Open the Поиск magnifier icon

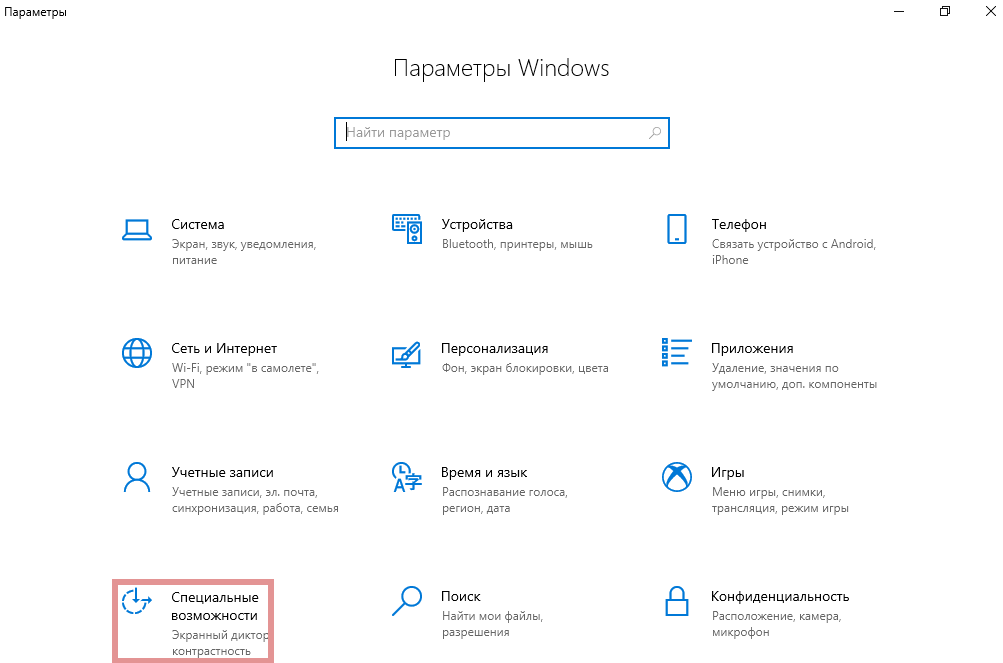point(407,602)
